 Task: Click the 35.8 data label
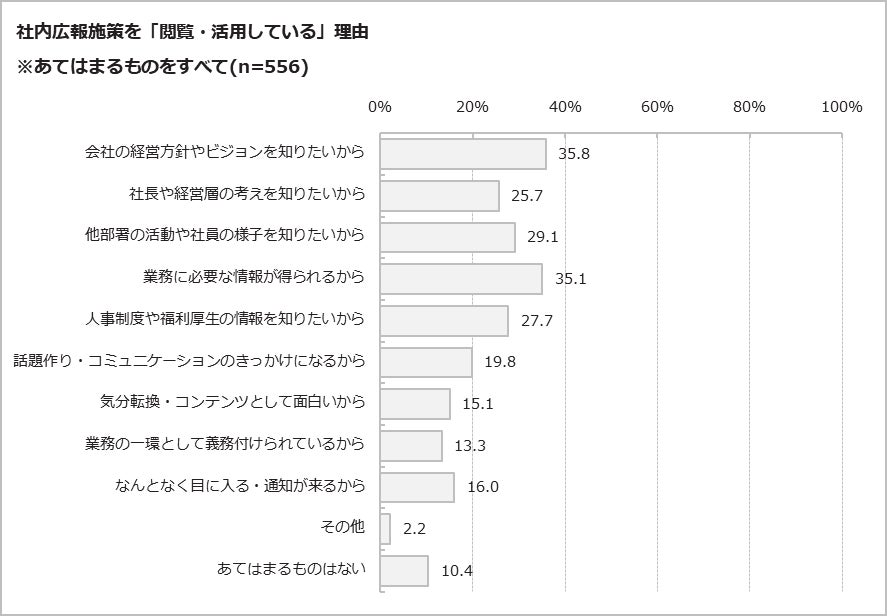[574, 154]
